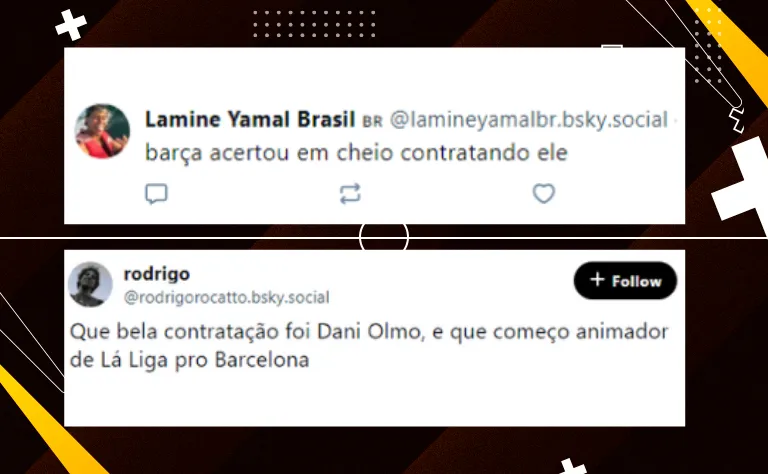The height and width of the screenshot is (474, 768).
Task: Click the center circle between the posts
Action: (x=384, y=237)
